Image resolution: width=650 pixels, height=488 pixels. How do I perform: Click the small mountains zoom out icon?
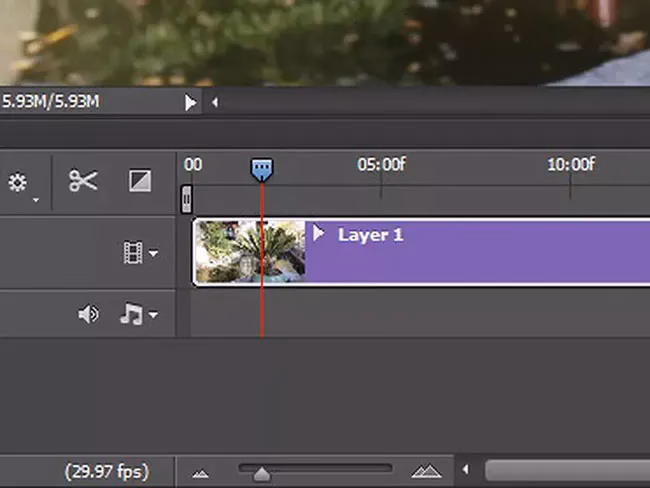tap(200, 471)
